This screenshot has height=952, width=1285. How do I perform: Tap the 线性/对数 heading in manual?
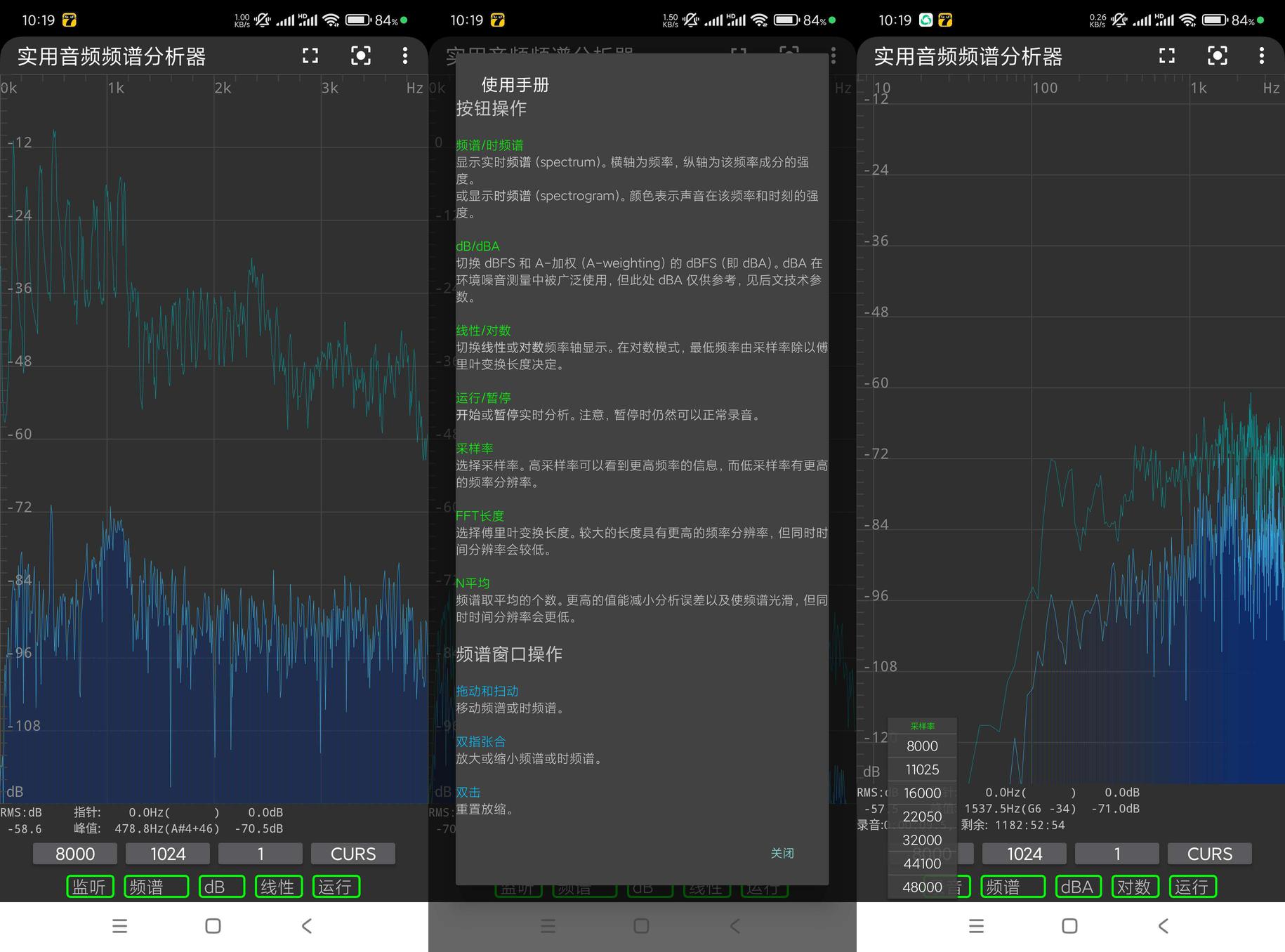click(x=483, y=331)
